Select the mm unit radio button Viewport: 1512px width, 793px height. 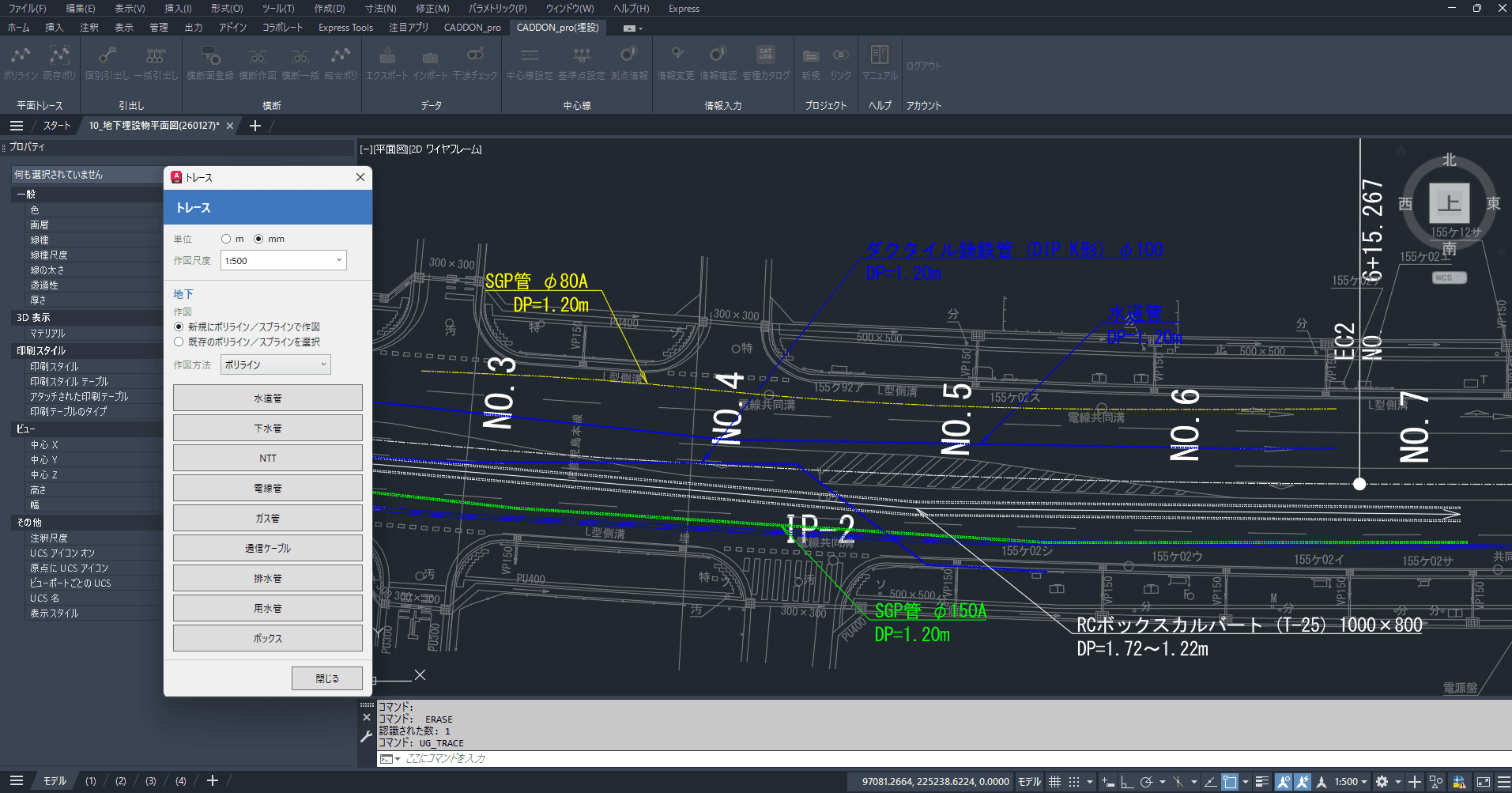tap(258, 239)
